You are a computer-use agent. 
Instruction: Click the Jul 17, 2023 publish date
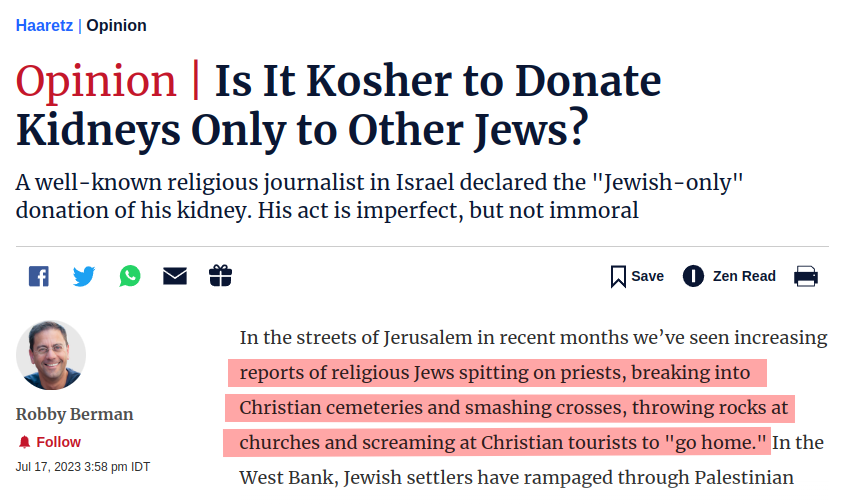coord(83,467)
